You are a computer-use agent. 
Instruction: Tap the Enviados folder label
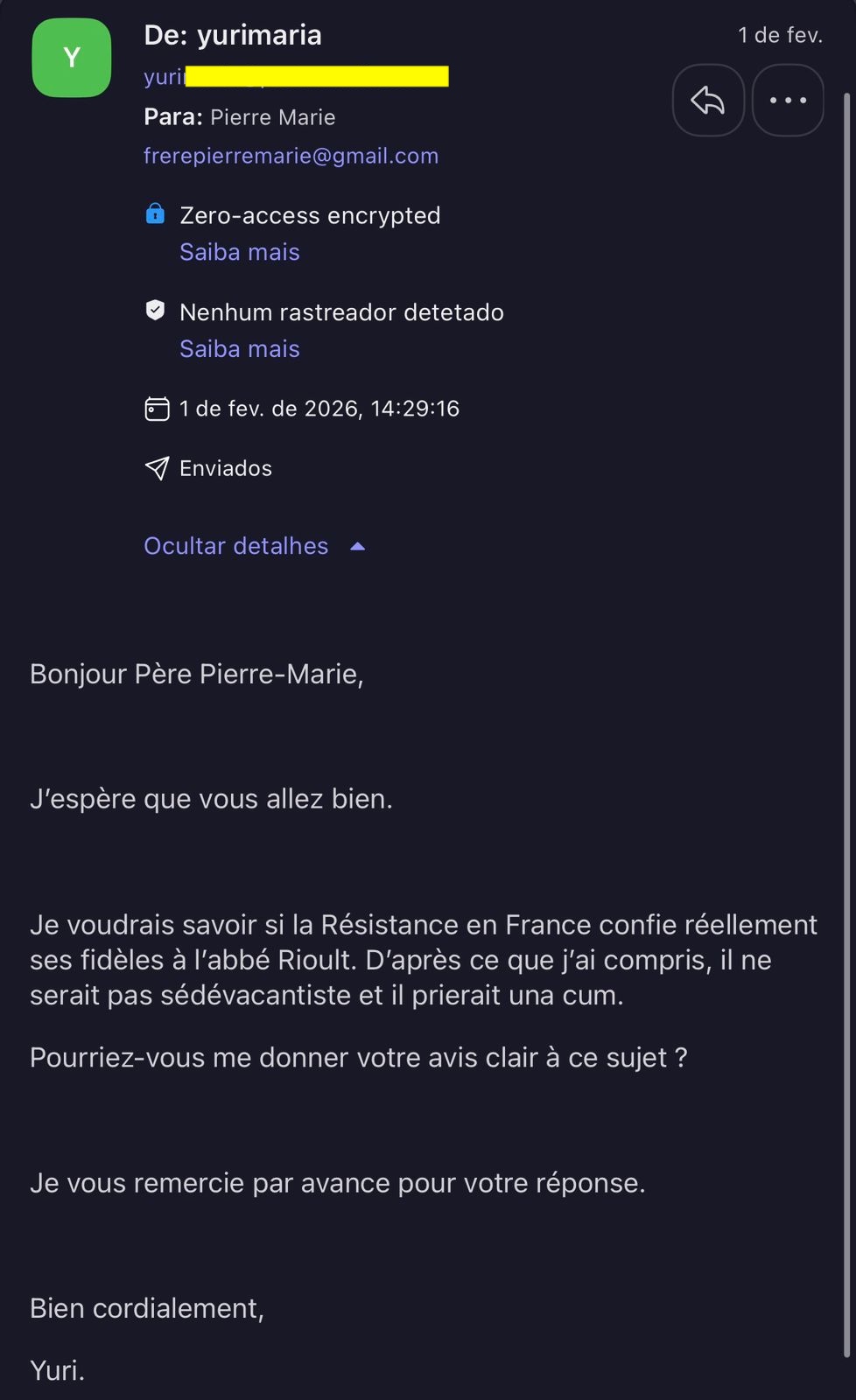226,468
